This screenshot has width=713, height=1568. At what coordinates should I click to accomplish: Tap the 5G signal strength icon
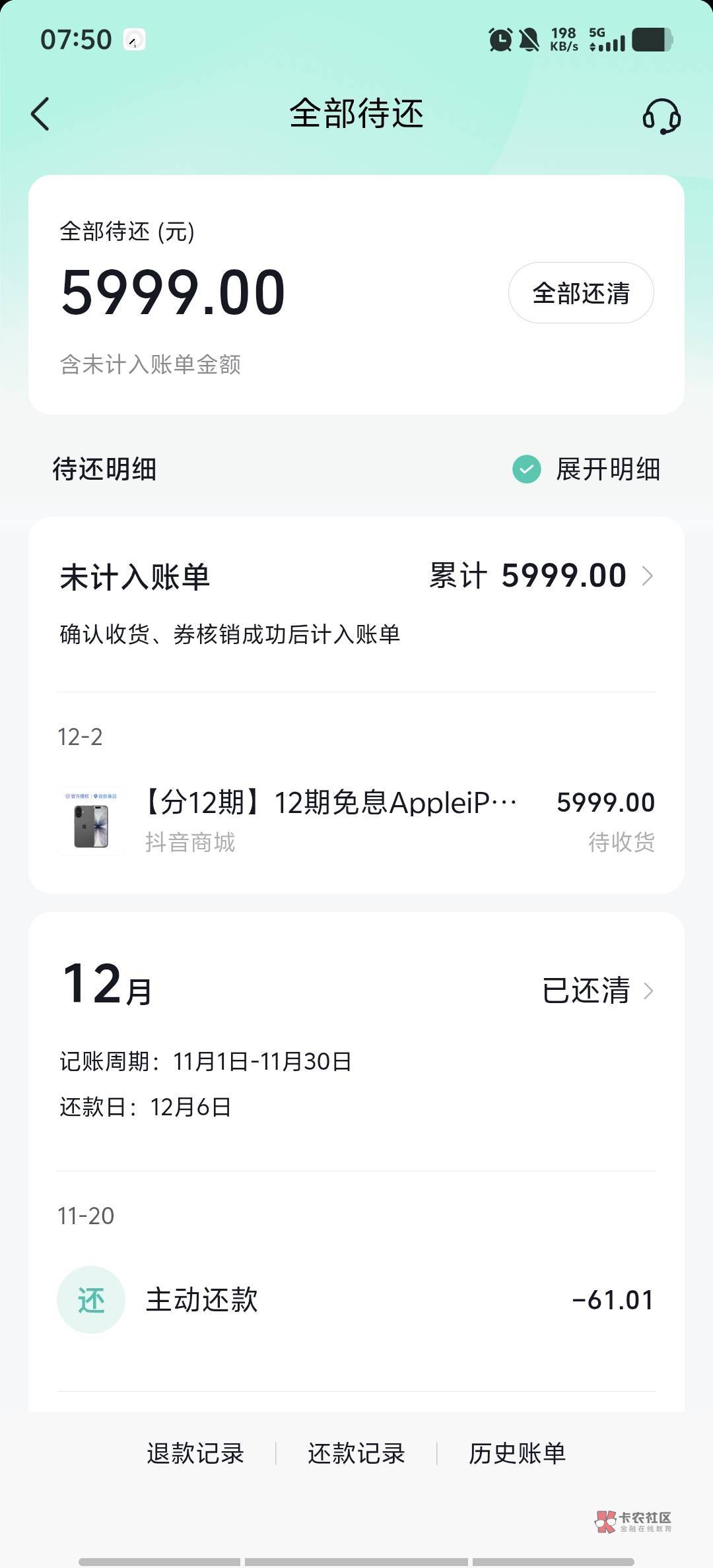[607, 40]
